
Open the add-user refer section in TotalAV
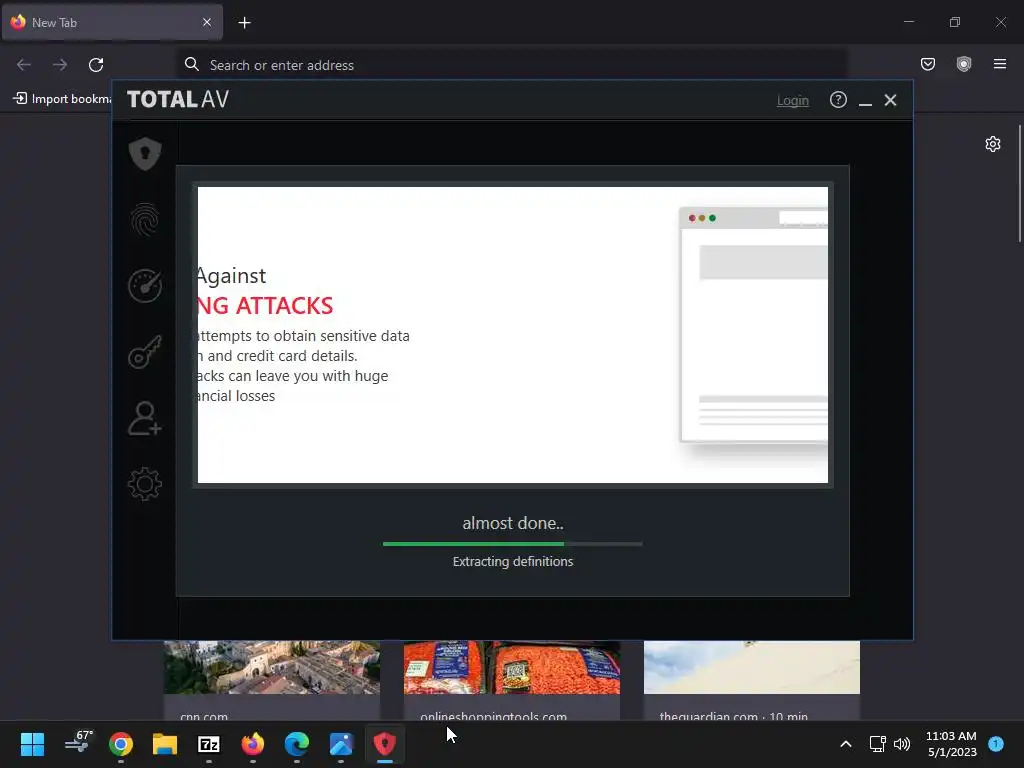coord(144,418)
